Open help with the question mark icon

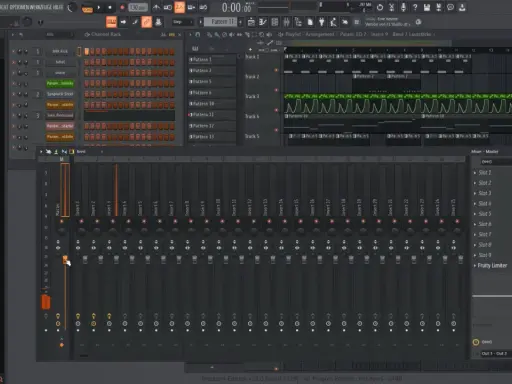415,7
